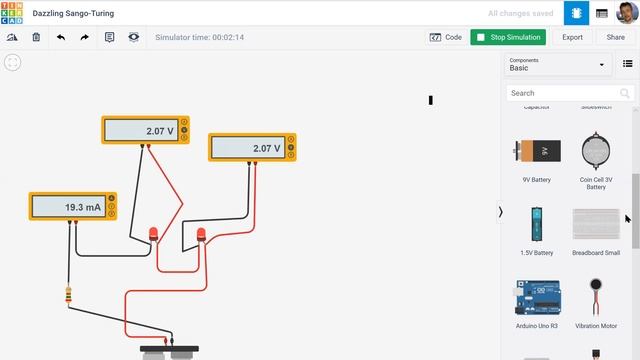Open the Tinkercad logo home link
This screenshot has width=640, height=360.
click(12, 13)
